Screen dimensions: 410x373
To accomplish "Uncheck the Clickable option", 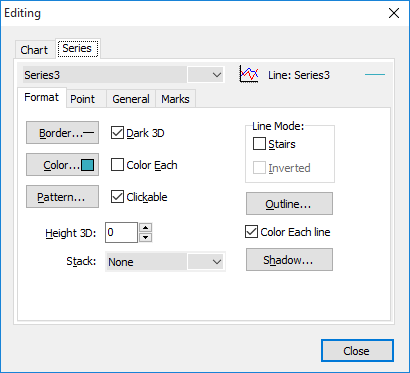I will tap(117, 197).
